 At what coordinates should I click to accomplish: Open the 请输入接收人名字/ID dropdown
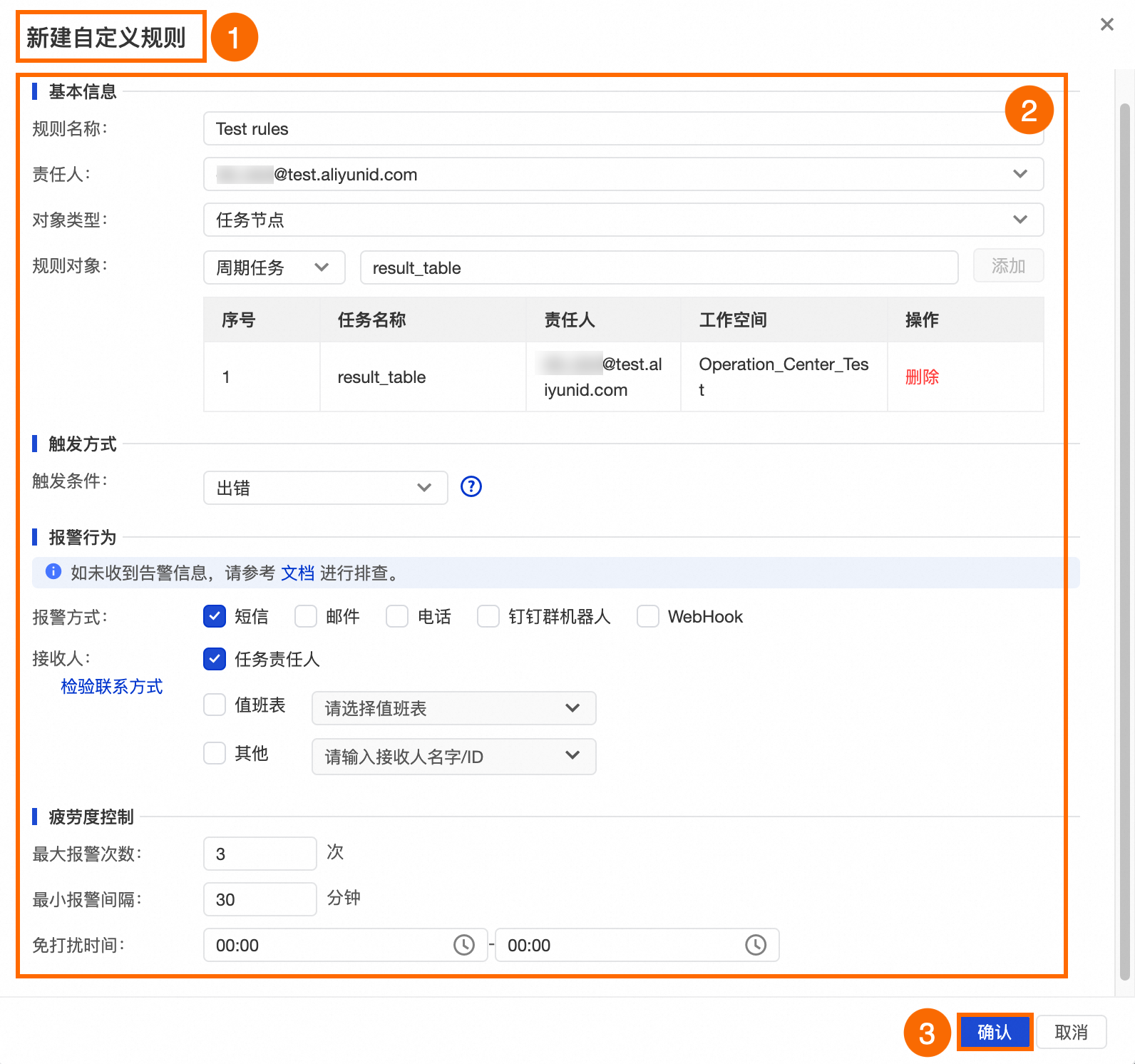tap(454, 757)
